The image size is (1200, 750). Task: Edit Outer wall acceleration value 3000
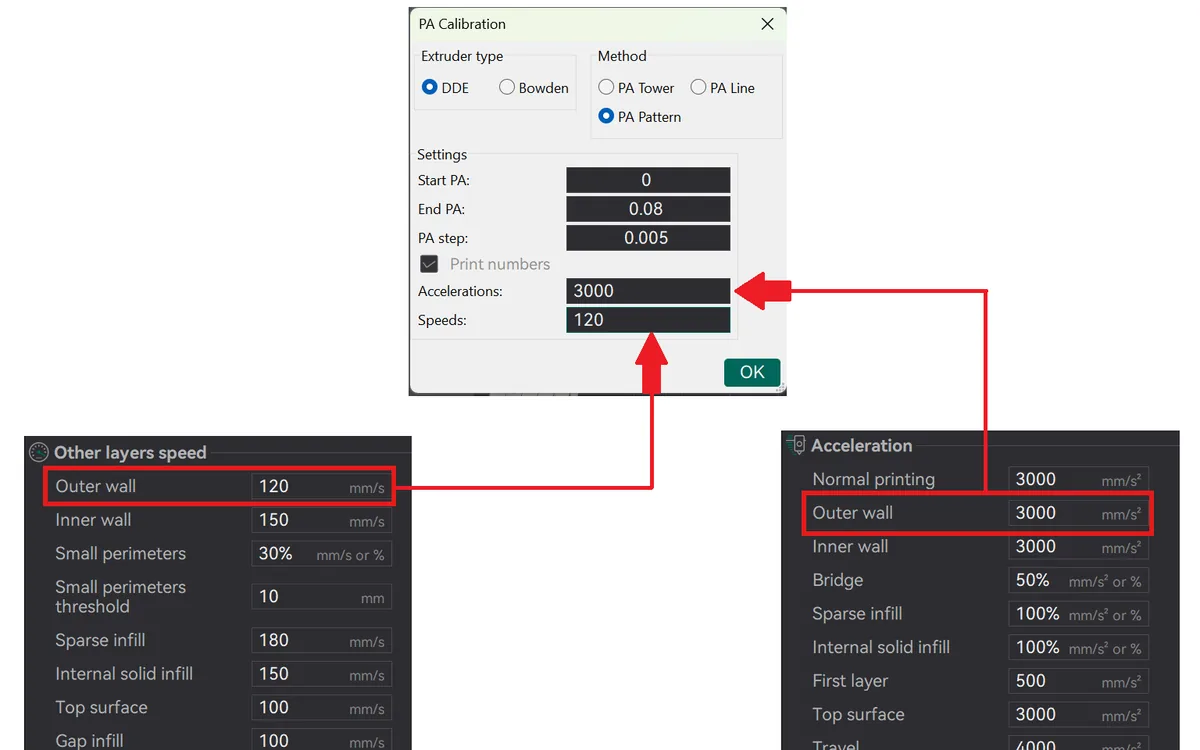[x=1078, y=513]
